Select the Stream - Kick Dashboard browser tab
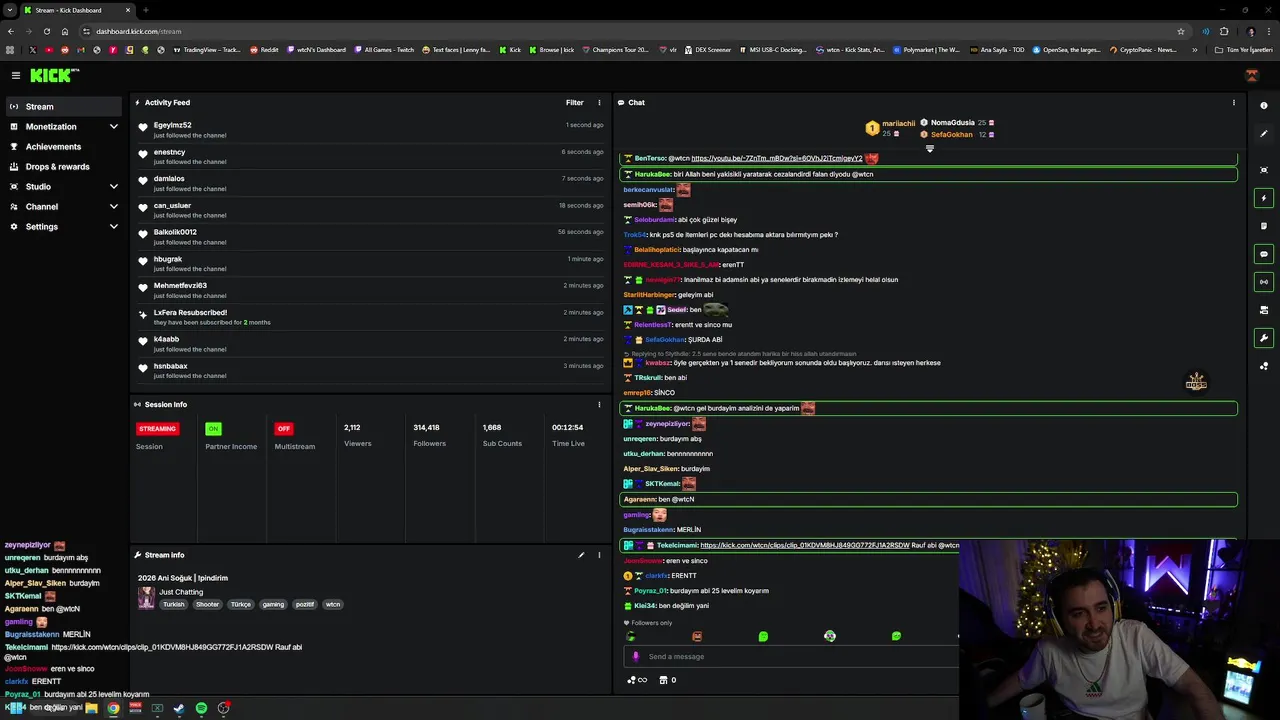 (x=78, y=10)
